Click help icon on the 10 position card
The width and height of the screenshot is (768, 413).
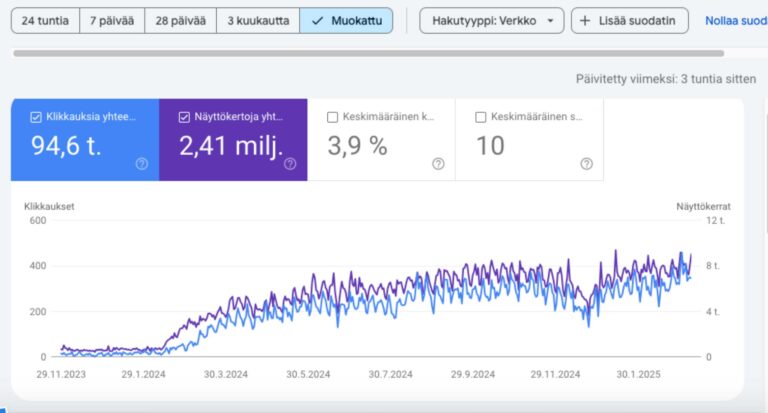click(x=586, y=164)
